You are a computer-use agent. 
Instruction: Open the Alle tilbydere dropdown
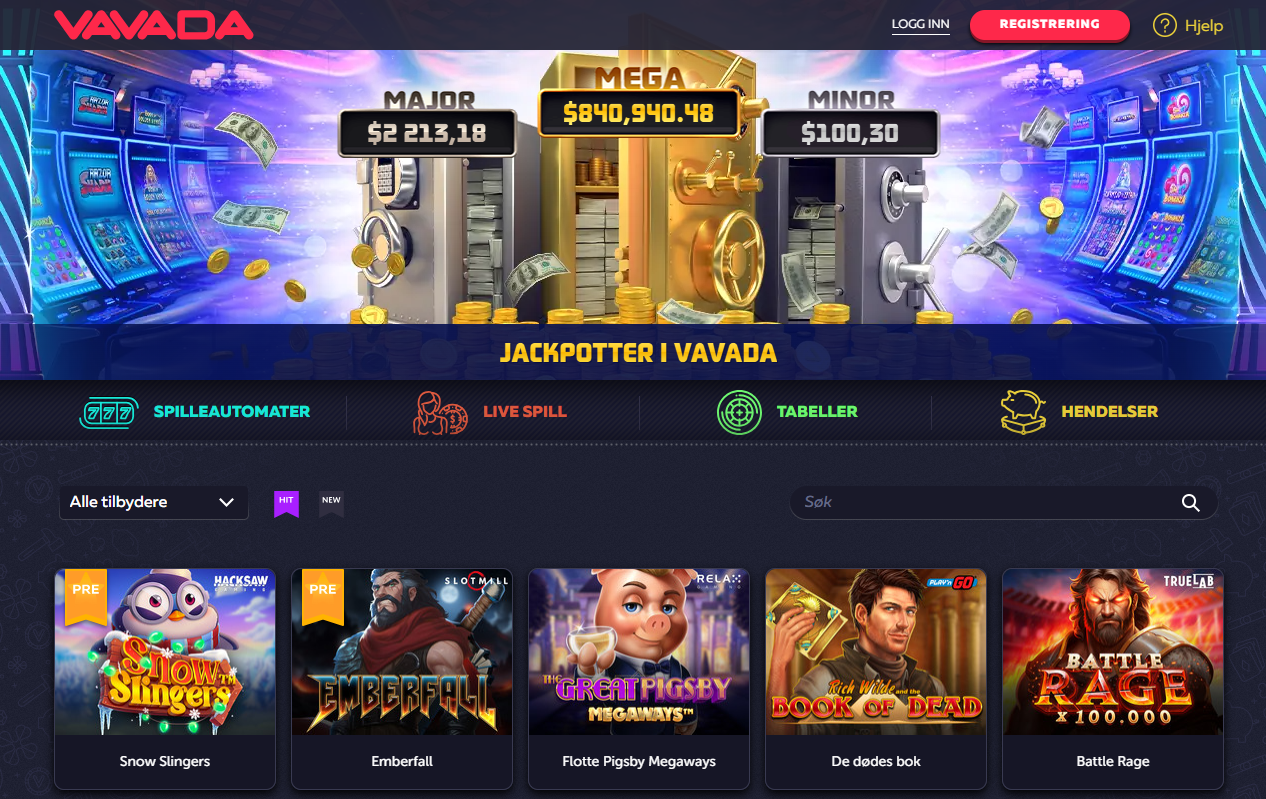[x=153, y=502]
